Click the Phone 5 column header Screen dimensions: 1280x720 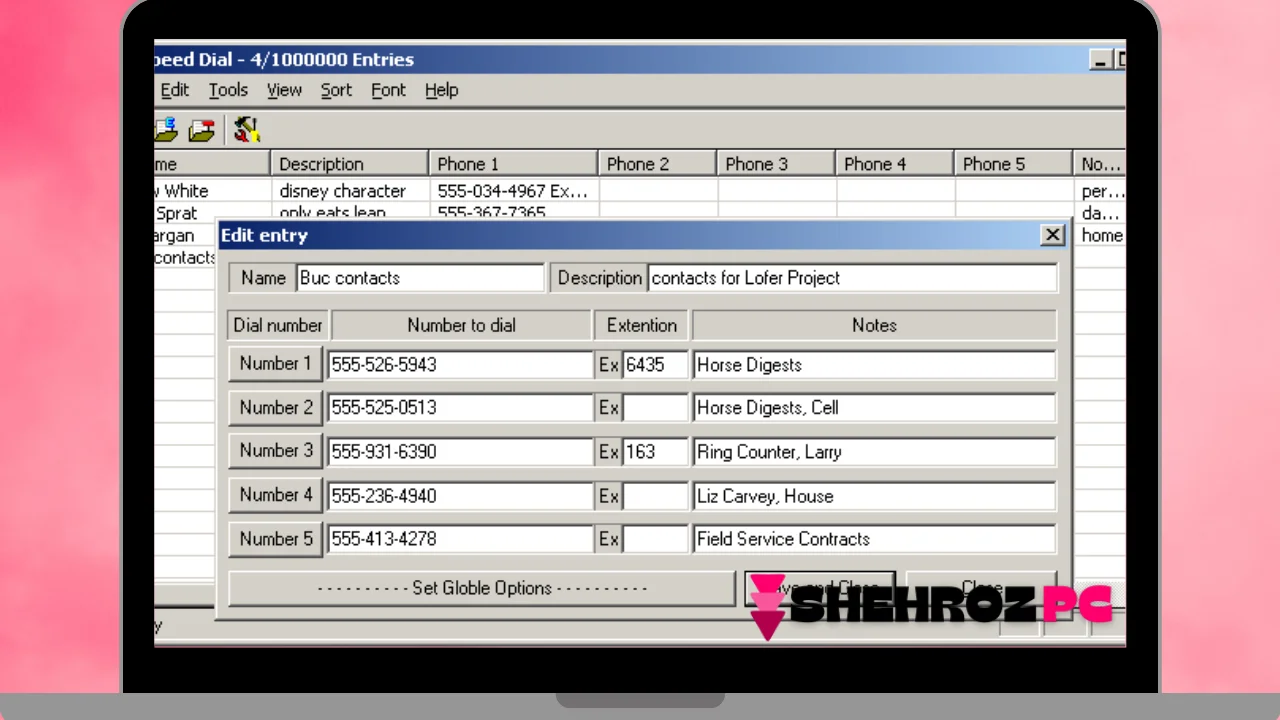1013,164
